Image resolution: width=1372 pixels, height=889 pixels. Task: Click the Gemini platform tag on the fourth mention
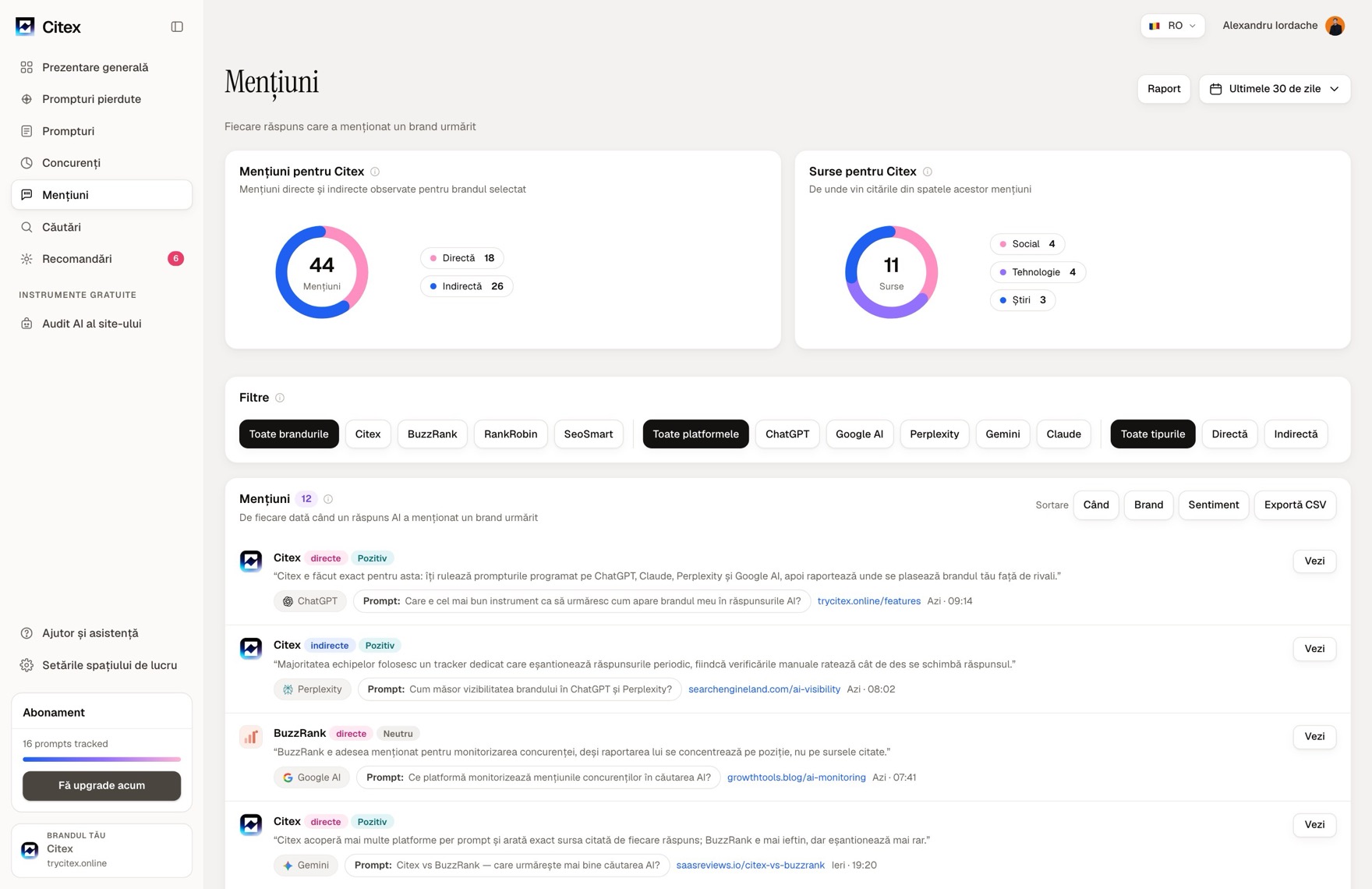[306, 866]
